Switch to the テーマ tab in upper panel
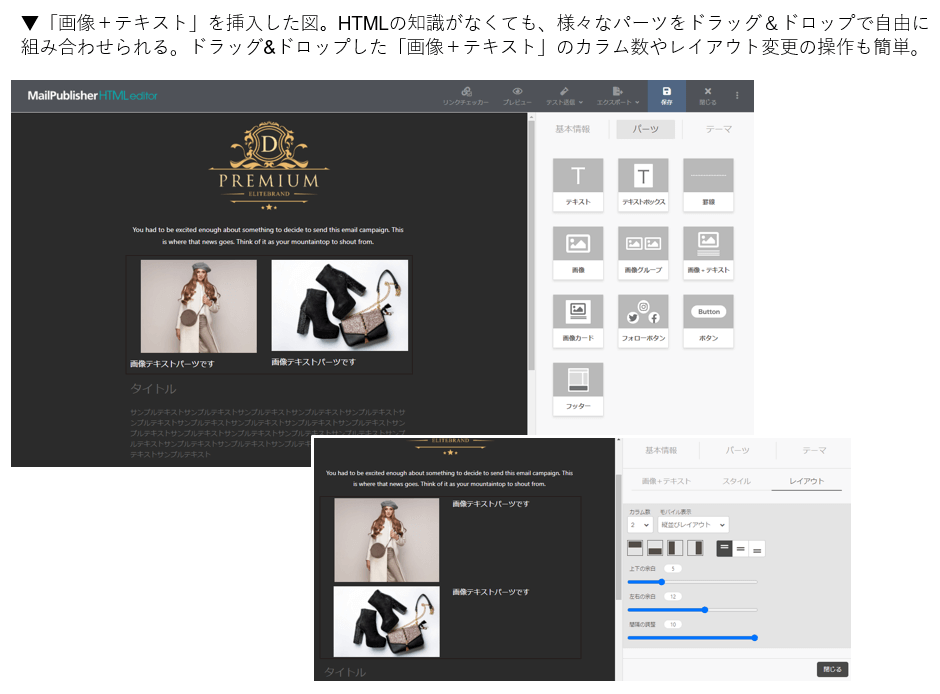 click(718, 129)
